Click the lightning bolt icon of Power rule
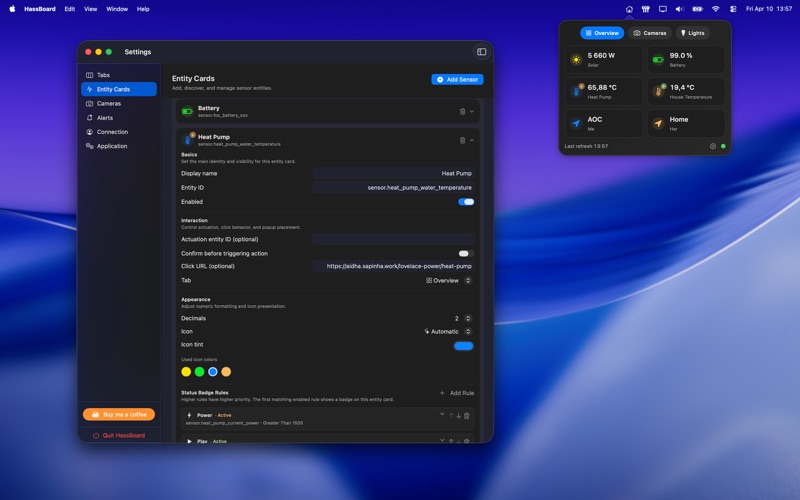The height and width of the screenshot is (500, 800). point(189,415)
